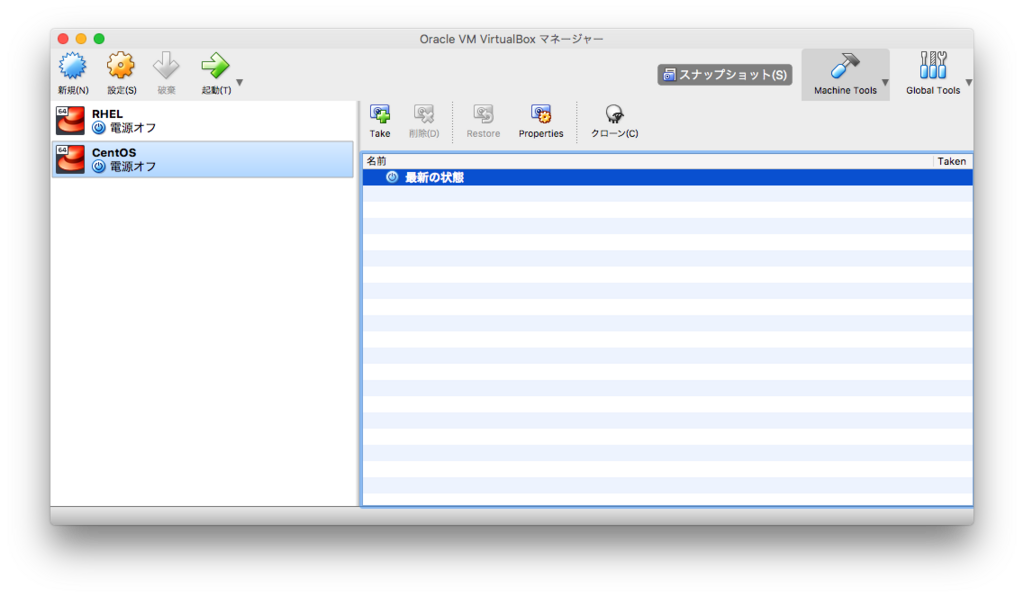Click the スナップショット(S) button
Screen dimensions: 1024x597
tap(725, 74)
